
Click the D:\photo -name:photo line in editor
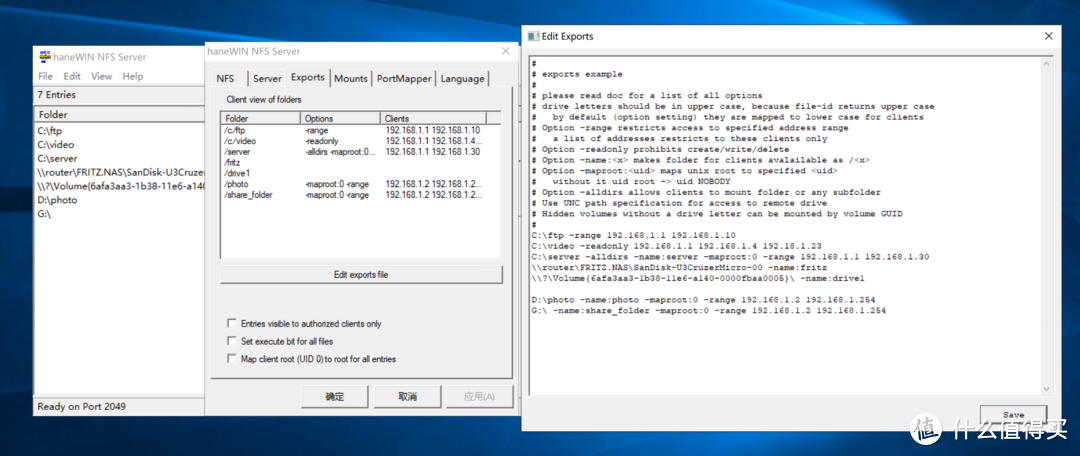click(x=703, y=300)
